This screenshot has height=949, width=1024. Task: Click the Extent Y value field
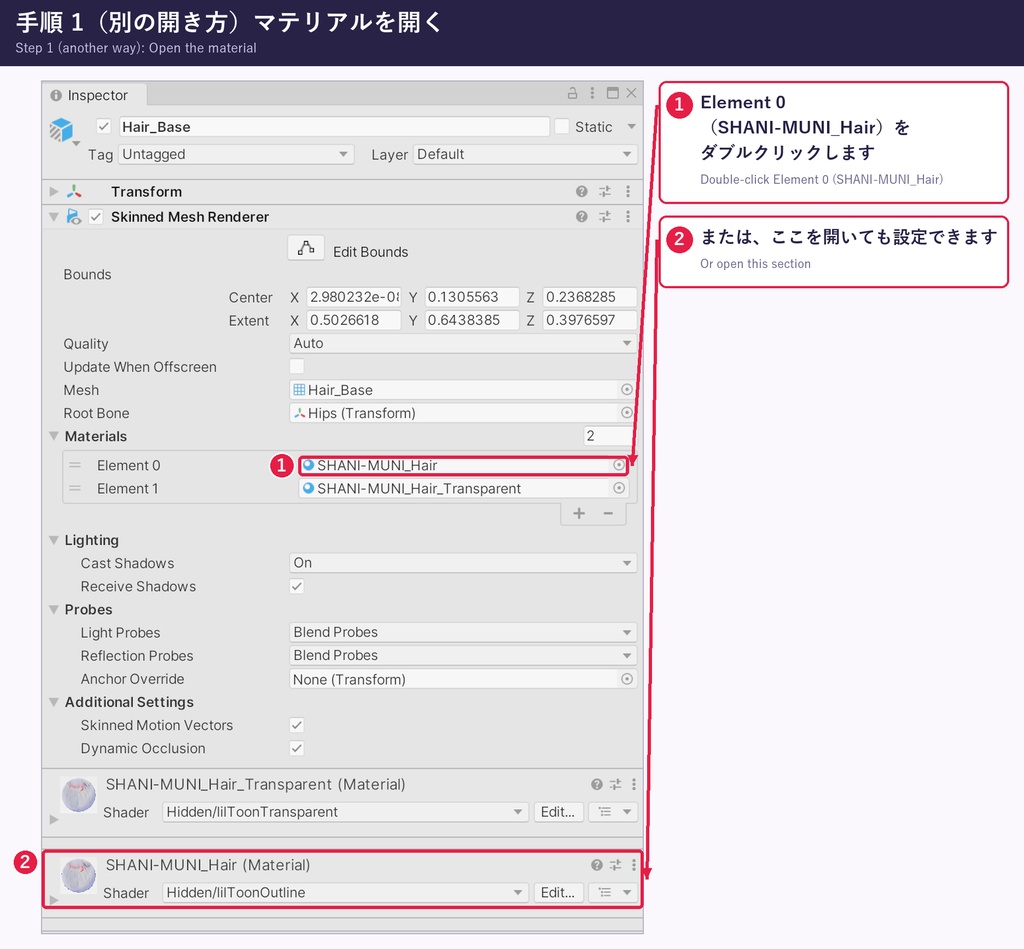472,320
